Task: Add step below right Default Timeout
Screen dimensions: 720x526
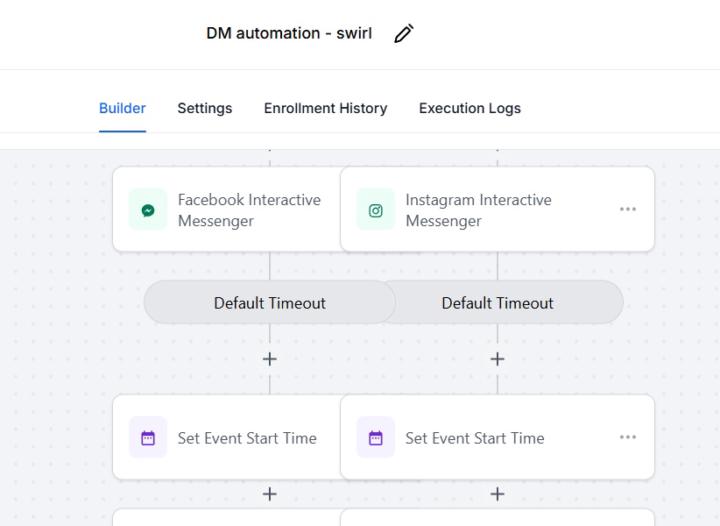Action: click(497, 359)
